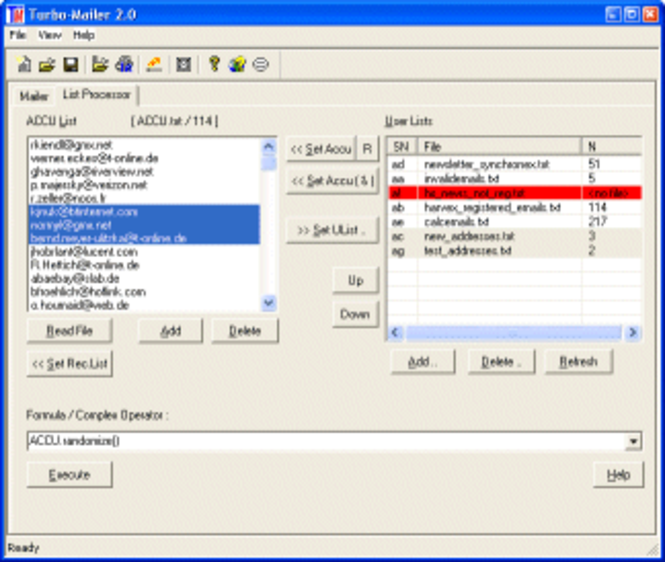
Task: Click into the ACCU.randomize() formula field
Action: pyautogui.click(x=326, y=441)
